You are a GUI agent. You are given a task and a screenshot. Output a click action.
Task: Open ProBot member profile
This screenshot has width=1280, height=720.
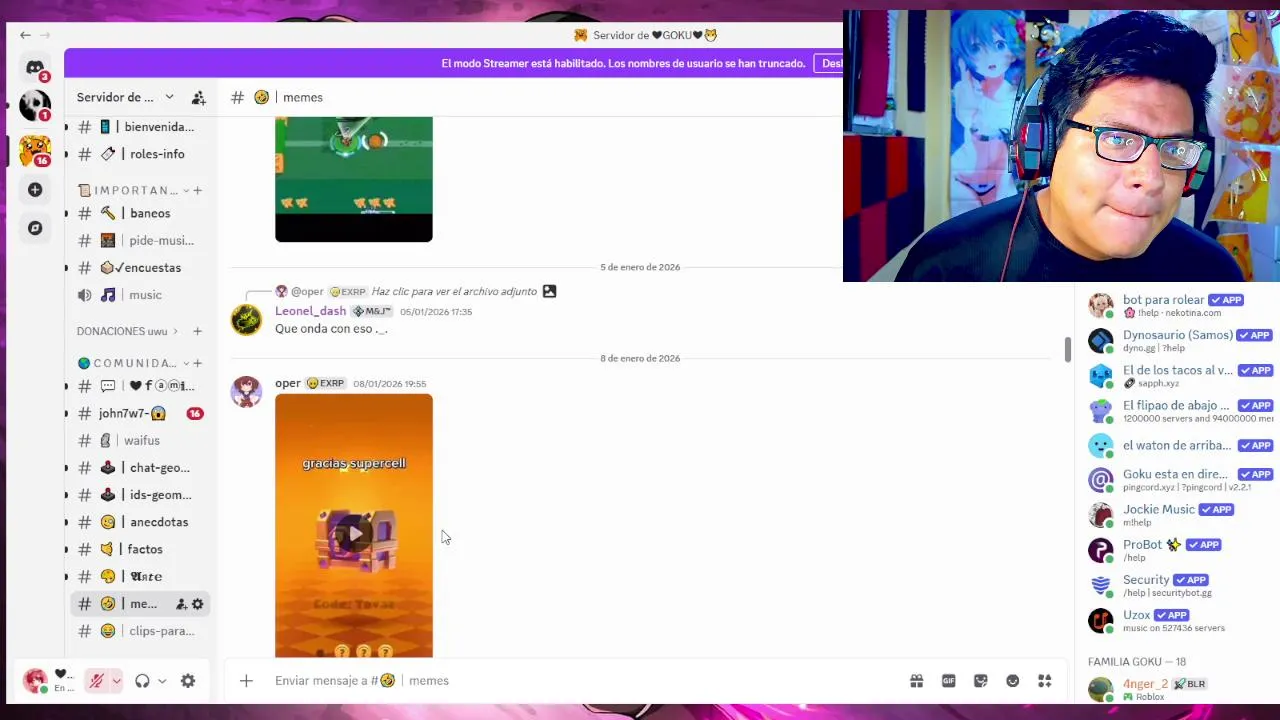click(x=1180, y=550)
